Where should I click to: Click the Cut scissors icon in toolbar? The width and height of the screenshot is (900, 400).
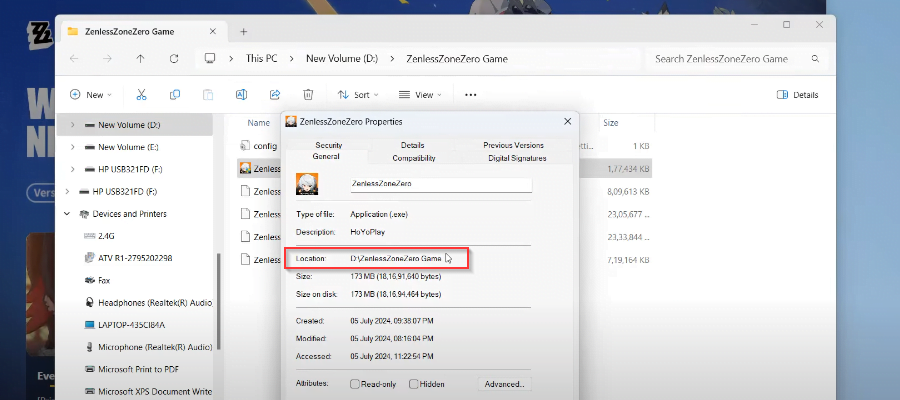tap(141, 95)
